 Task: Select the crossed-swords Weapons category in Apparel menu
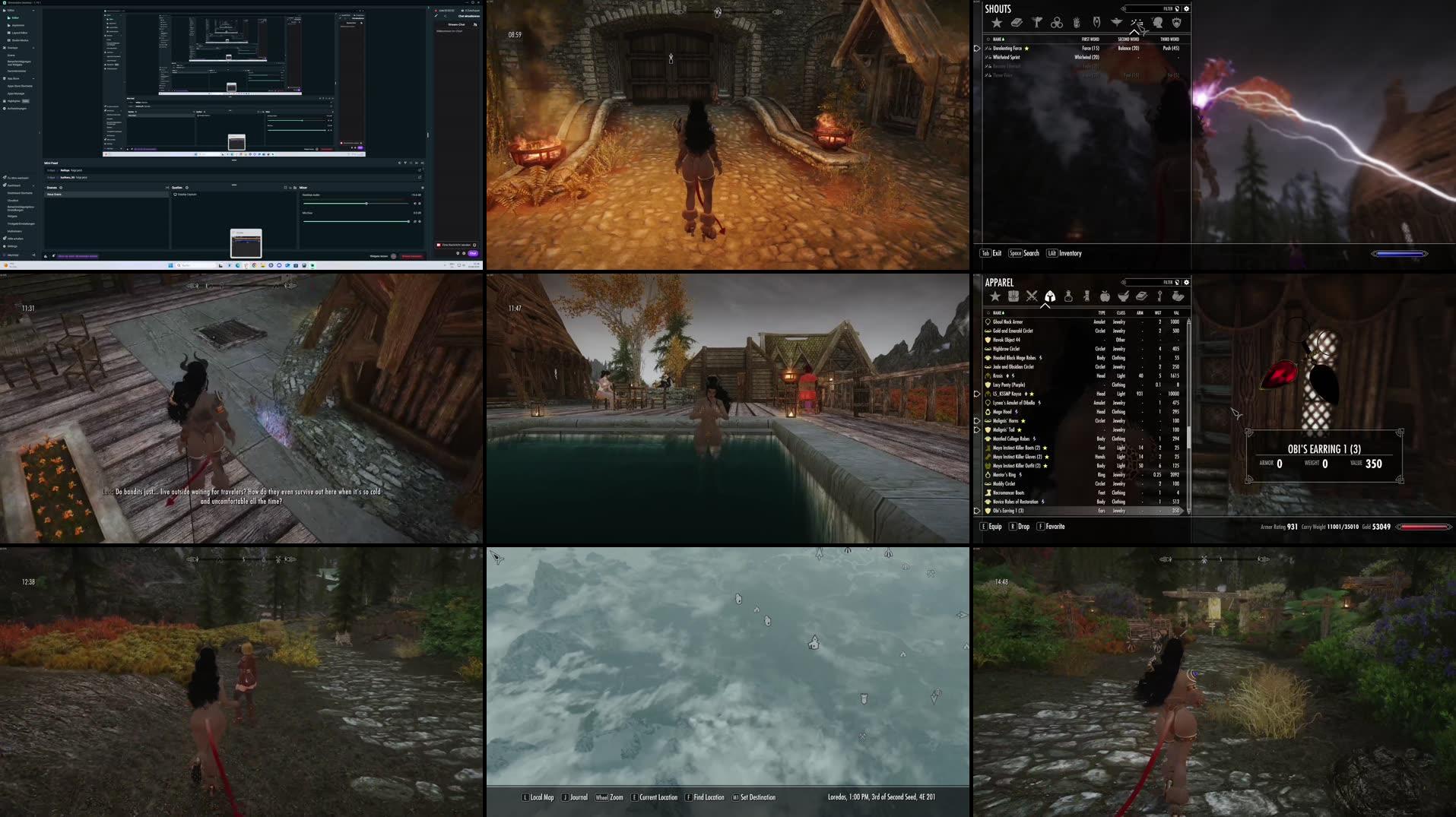click(x=1032, y=296)
